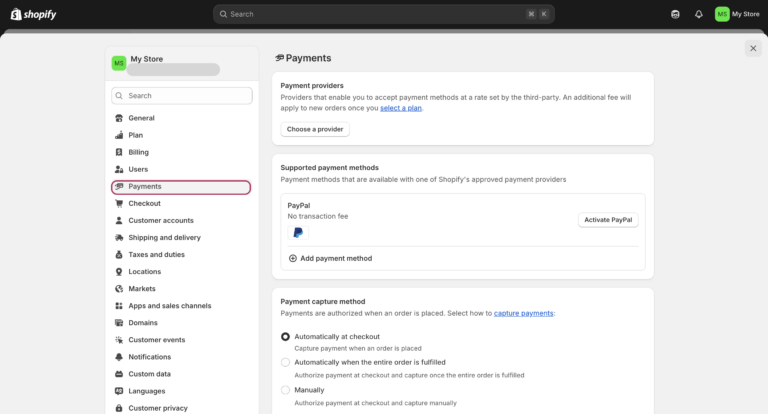The image size is (768, 414).
Task: Select Automatically at checkout radio option
Action: tap(286, 337)
